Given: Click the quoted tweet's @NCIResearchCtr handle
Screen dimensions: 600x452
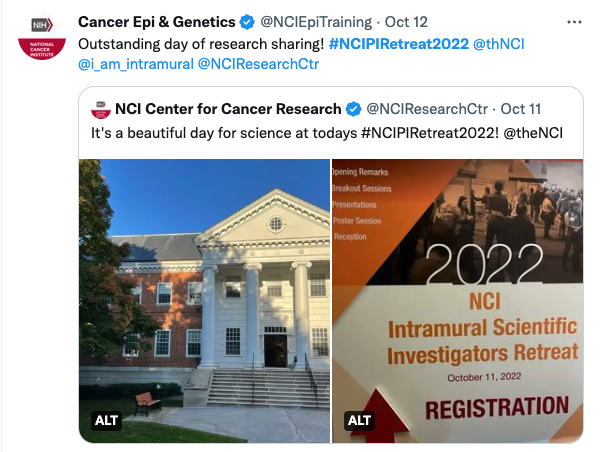Looking at the screenshot, I should (x=427, y=109).
